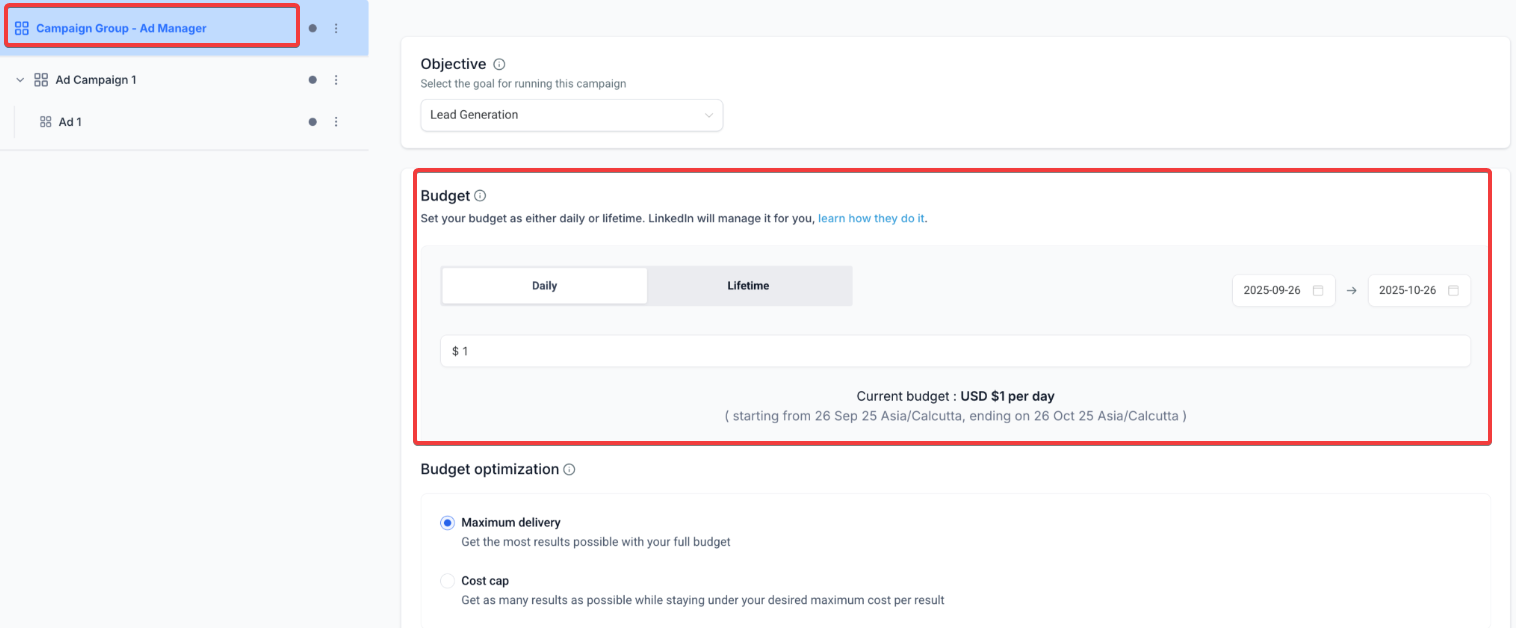Open the Lead Generation objective dropdown

click(571, 115)
